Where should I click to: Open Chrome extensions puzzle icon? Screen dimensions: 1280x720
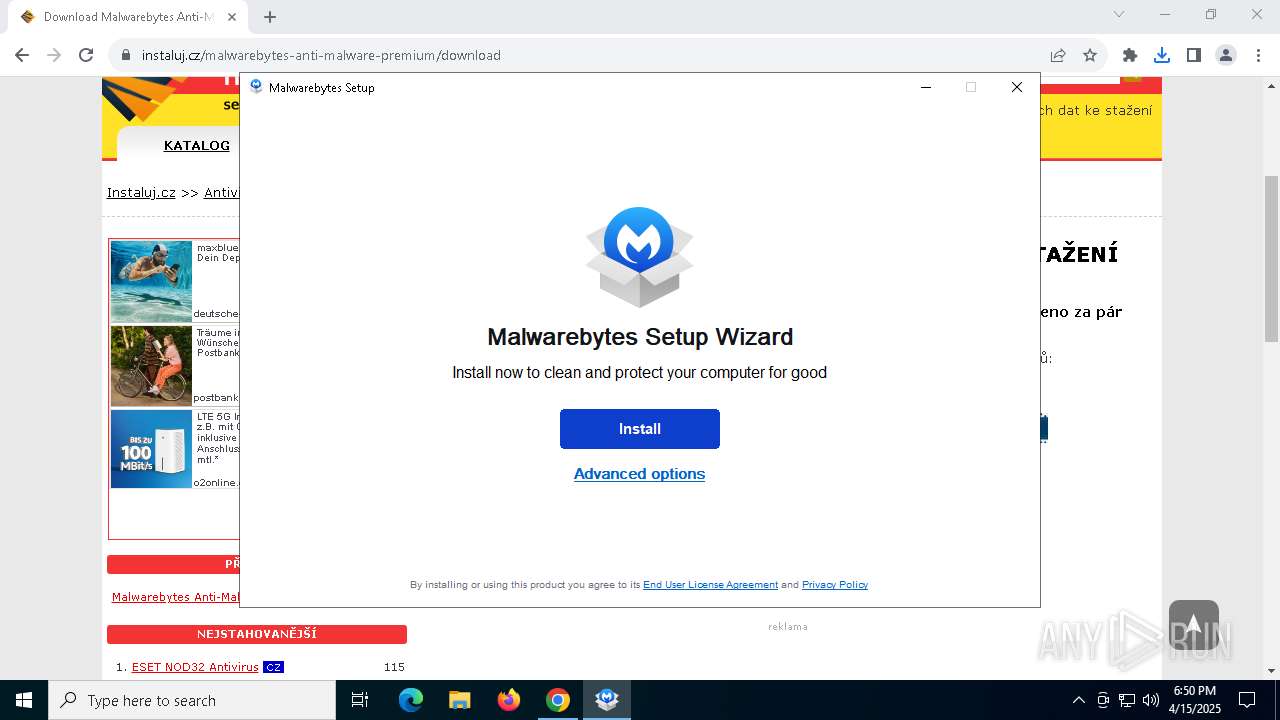(1130, 55)
